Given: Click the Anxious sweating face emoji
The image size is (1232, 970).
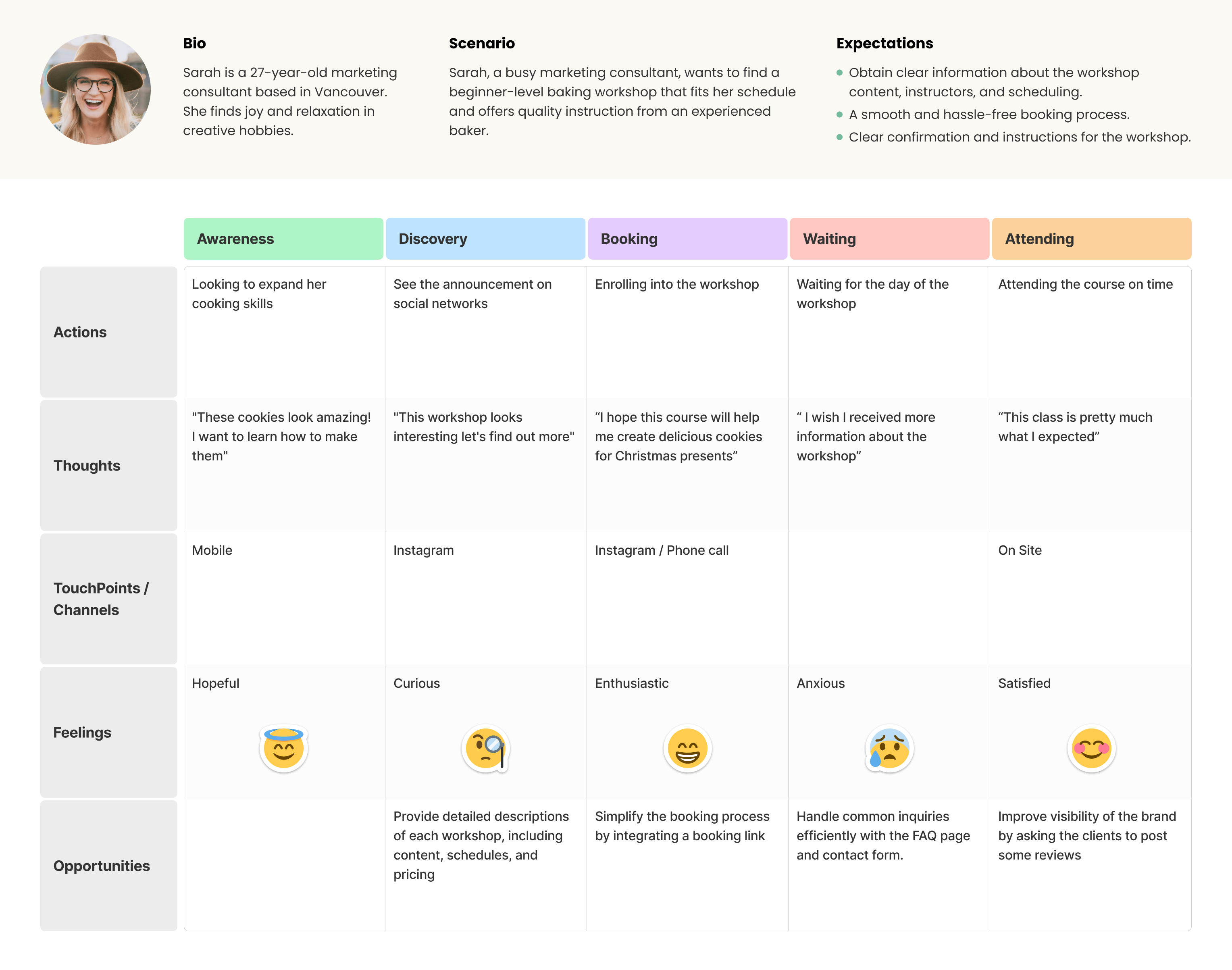Looking at the screenshot, I should tap(889, 748).
